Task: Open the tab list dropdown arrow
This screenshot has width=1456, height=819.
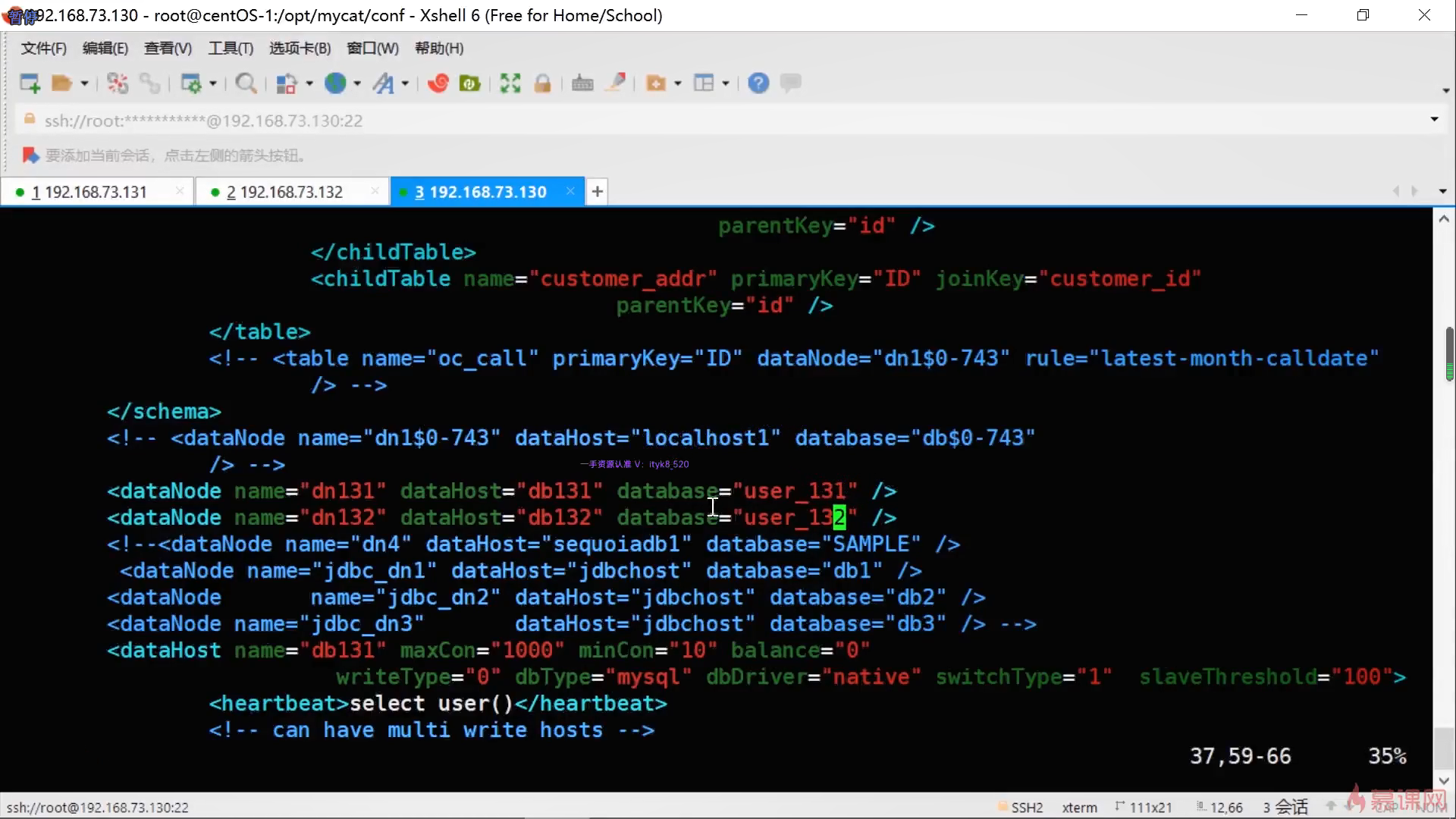Action: (1442, 192)
